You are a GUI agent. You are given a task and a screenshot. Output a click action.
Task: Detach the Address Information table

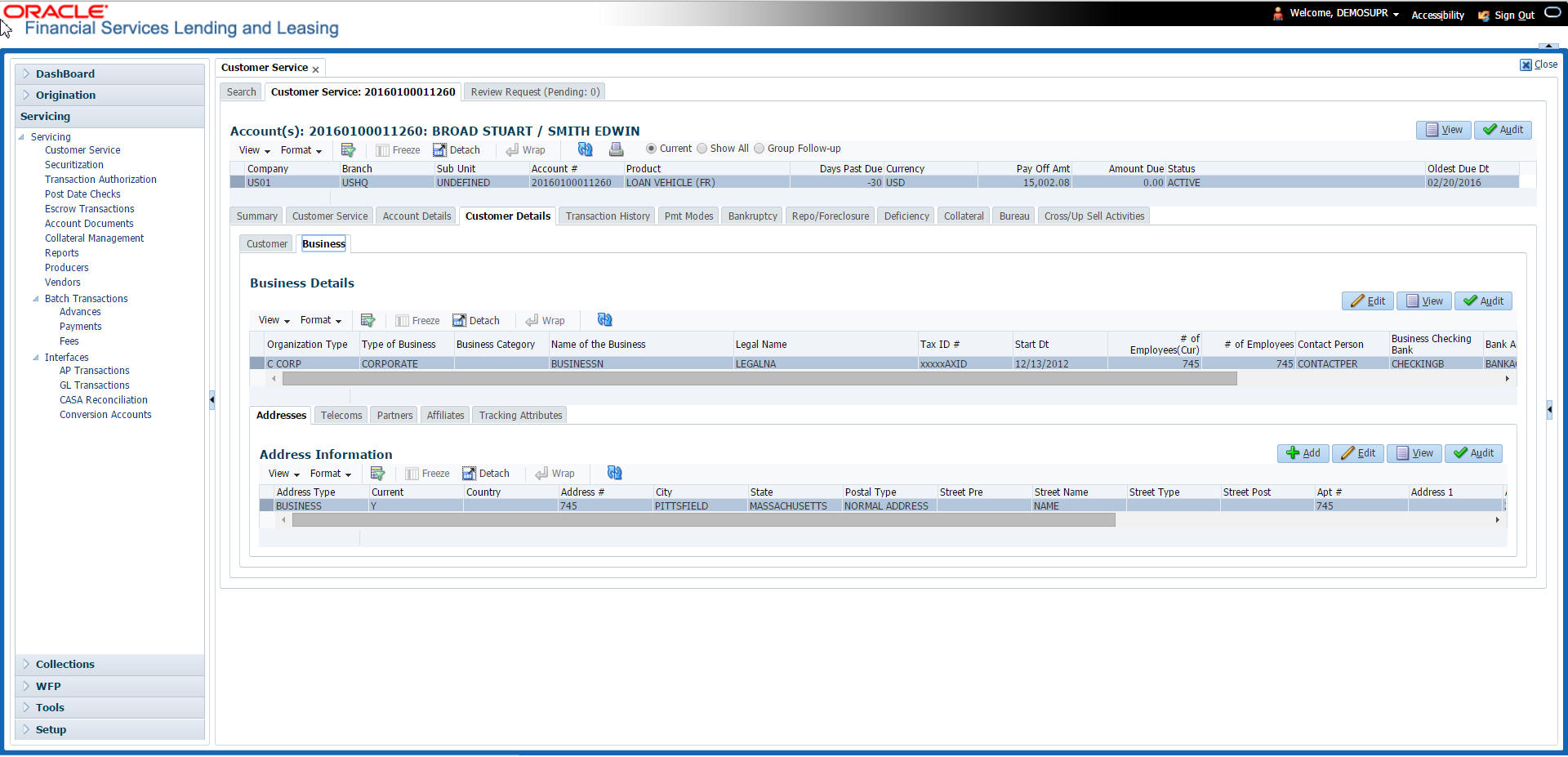[x=486, y=474]
